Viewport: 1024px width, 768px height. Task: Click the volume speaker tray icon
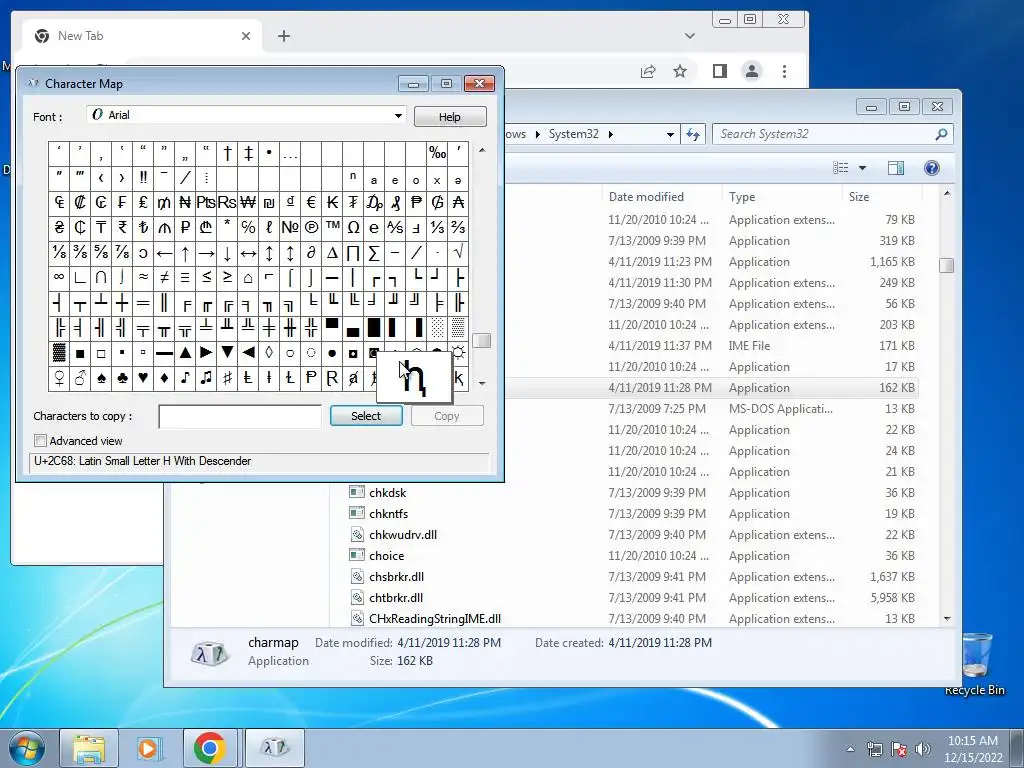point(923,748)
